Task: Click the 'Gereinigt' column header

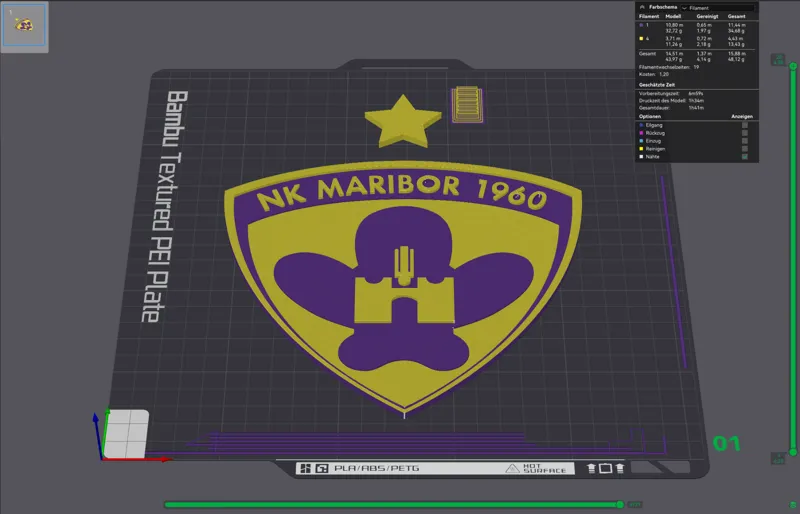Action: 707,16
